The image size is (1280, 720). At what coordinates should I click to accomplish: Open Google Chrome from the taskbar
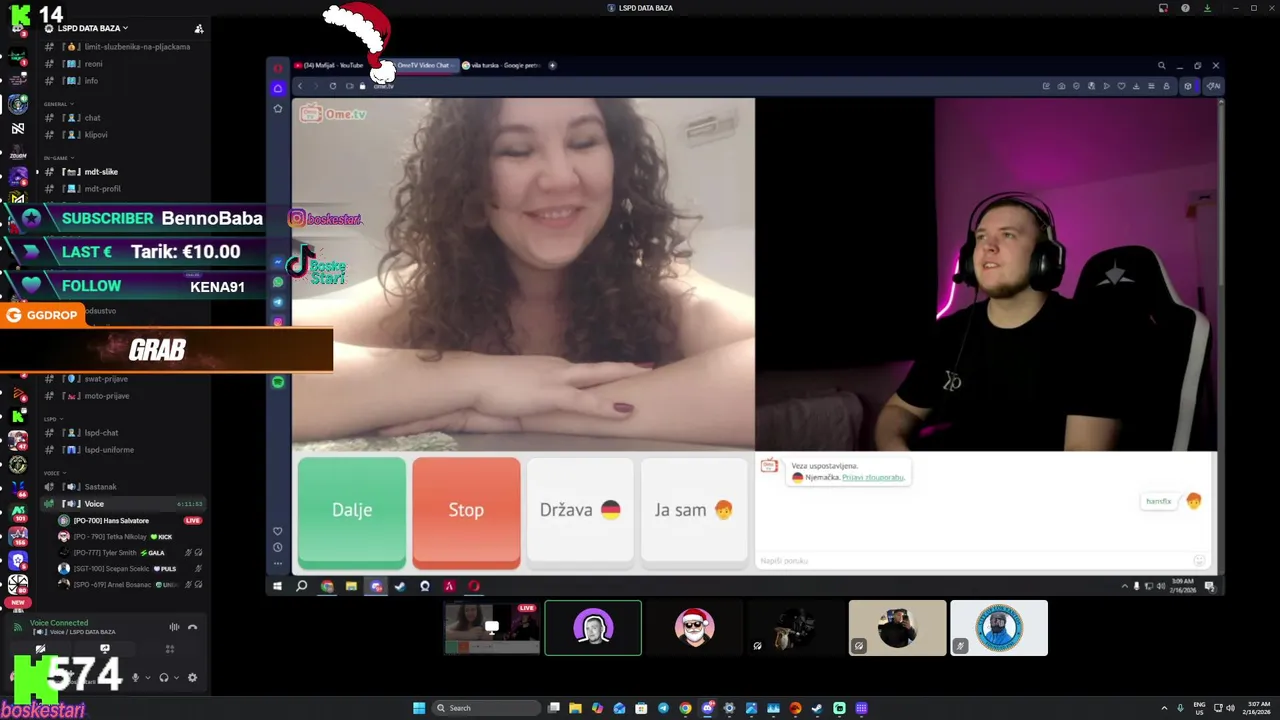click(685, 708)
